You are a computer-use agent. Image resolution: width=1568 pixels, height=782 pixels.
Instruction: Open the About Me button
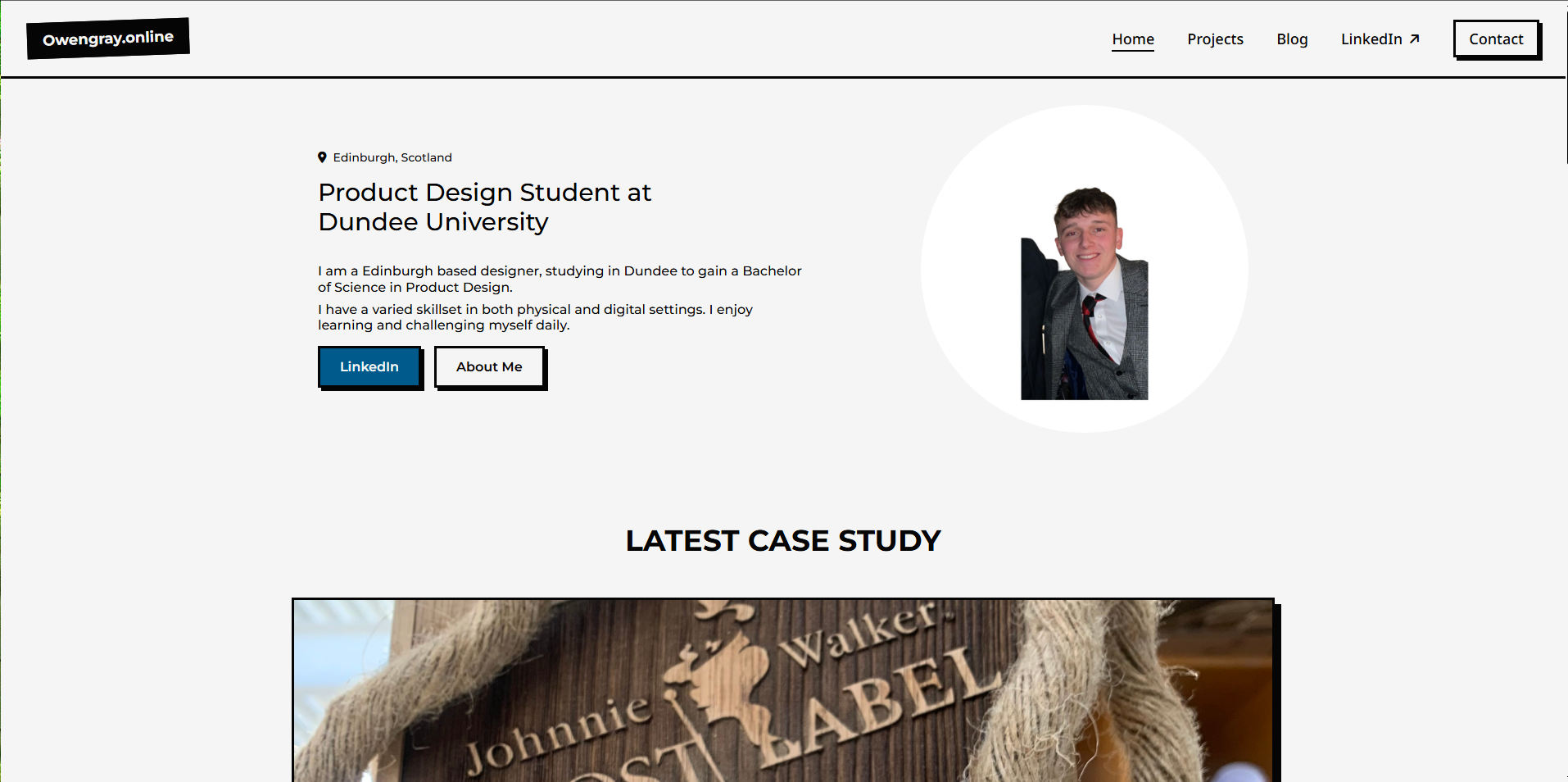[x=490, y=367]
